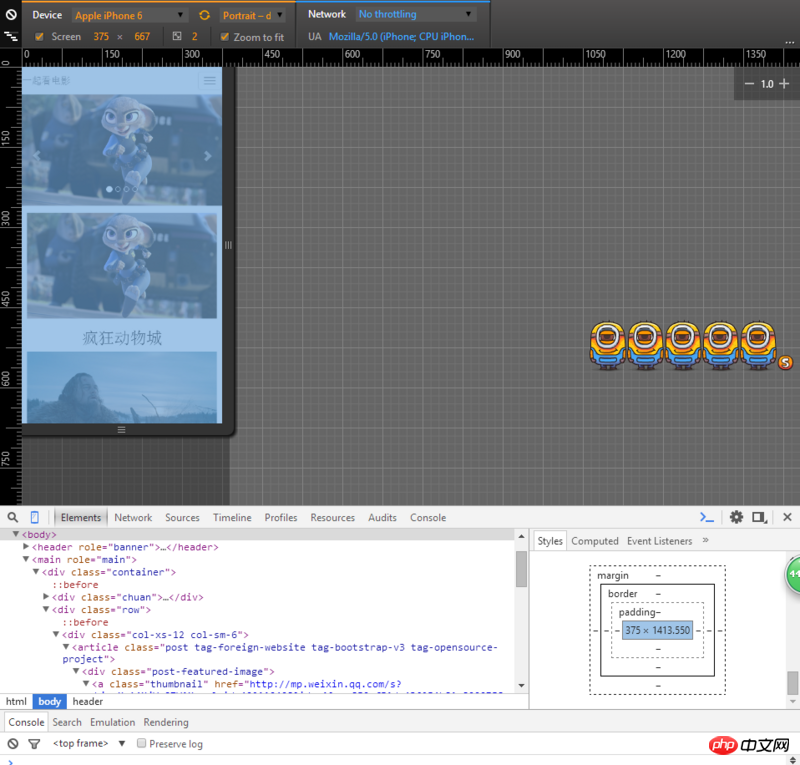Click the plus zoom-in control
The image size is (800, 765).
click(784, 84)
